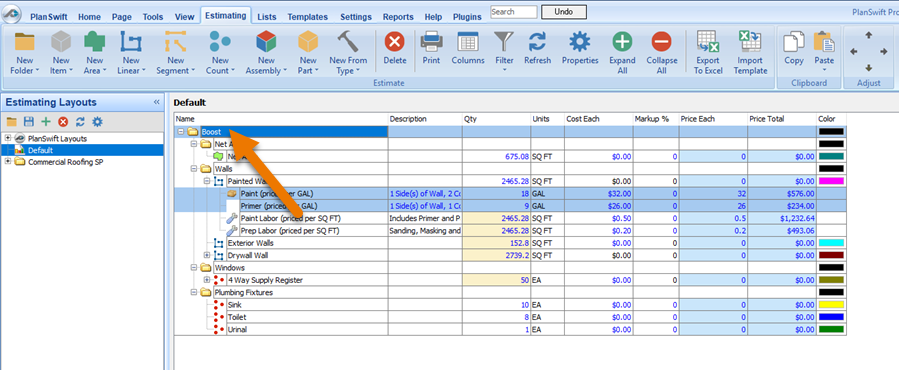Click the green Expand All icon
899x370 pixels.
tap(623, 42)
